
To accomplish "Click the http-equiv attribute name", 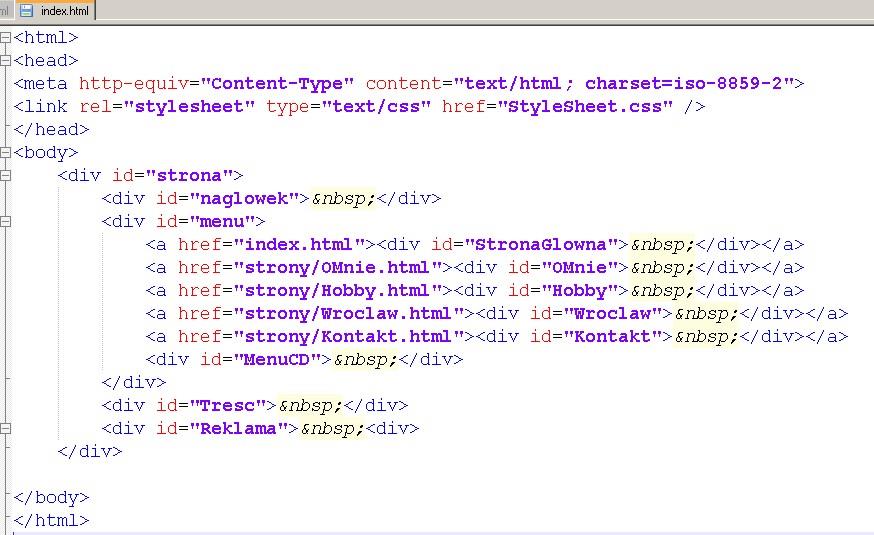I will [x=134, y=84].
